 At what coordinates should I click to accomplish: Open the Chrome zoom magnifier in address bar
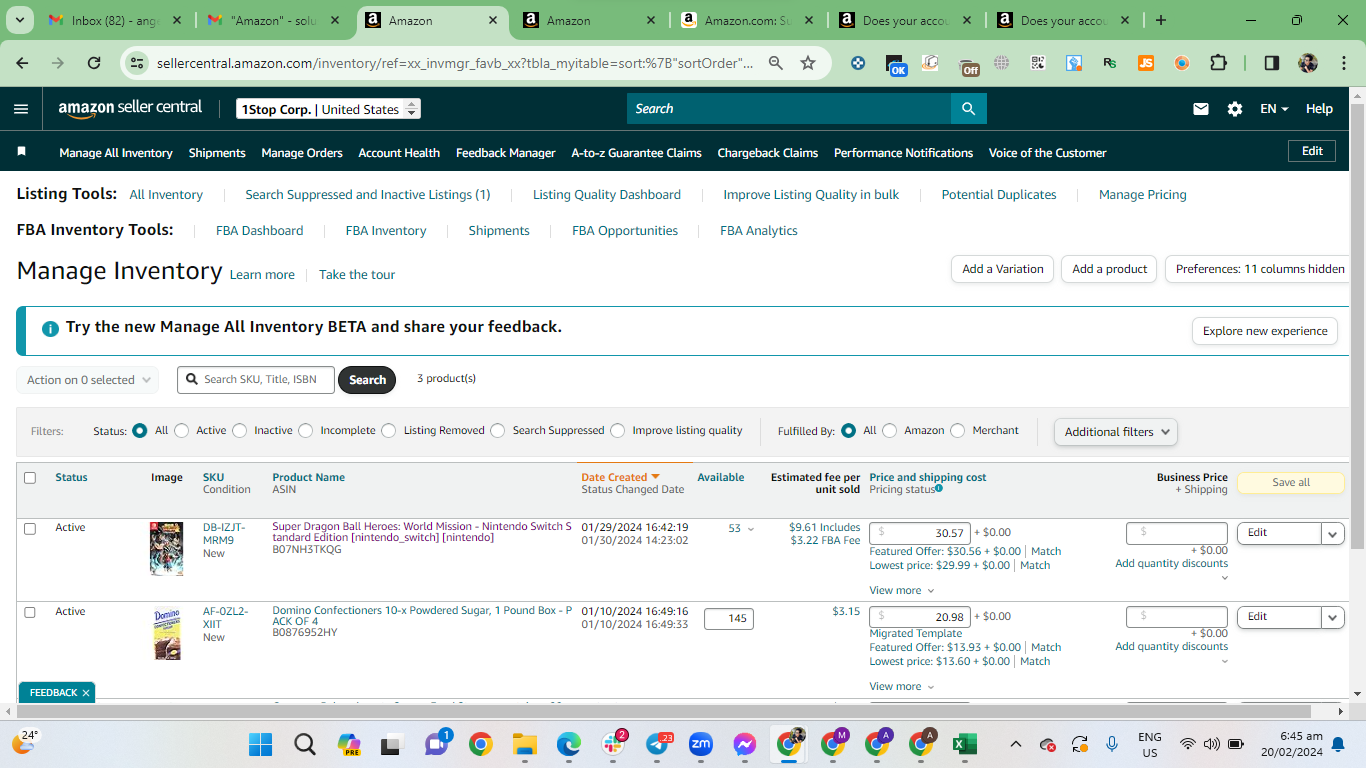(775, 63)
